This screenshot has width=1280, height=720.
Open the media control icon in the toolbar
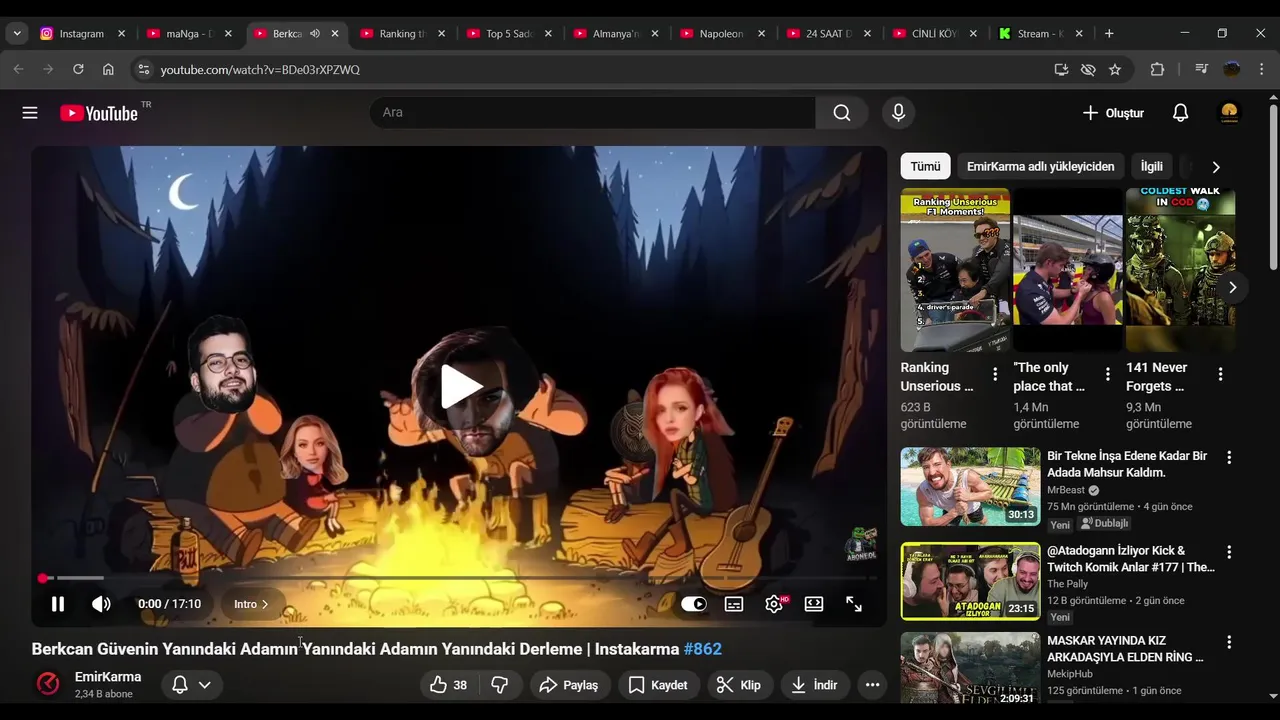tap(1201, 69)
